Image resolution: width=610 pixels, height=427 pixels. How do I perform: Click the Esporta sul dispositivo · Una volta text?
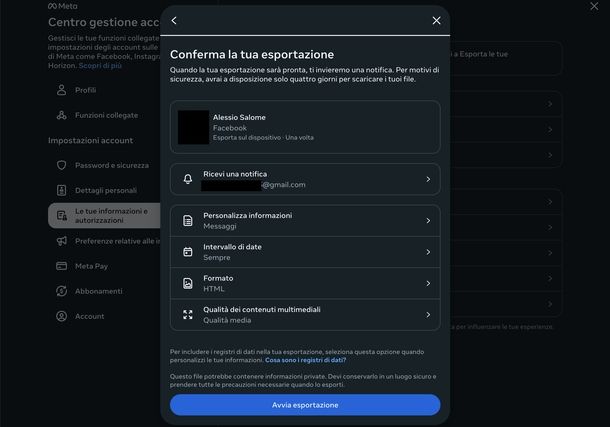pyautogui.click(x=263, y=138)
